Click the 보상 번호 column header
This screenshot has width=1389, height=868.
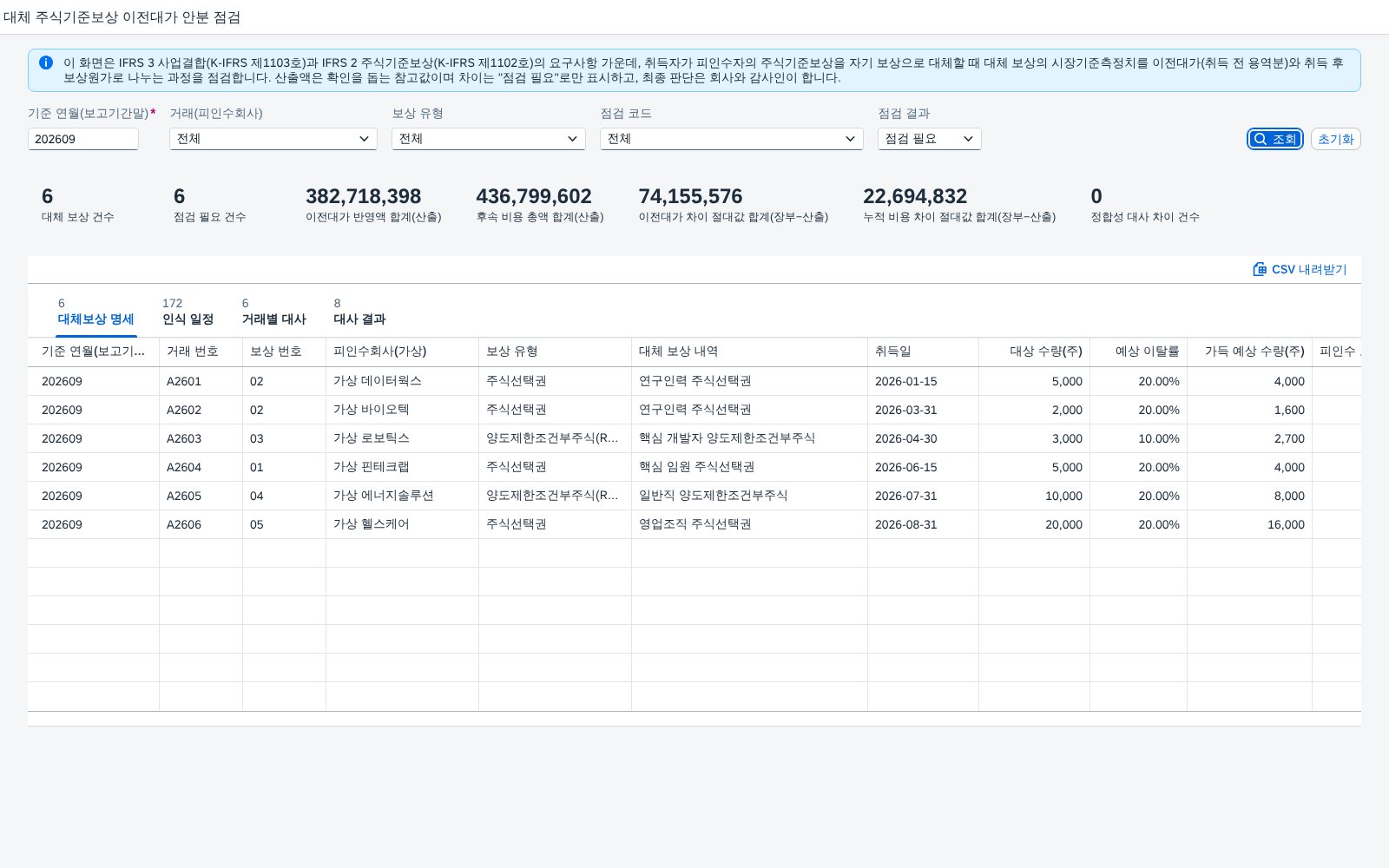tap(284, 352)
